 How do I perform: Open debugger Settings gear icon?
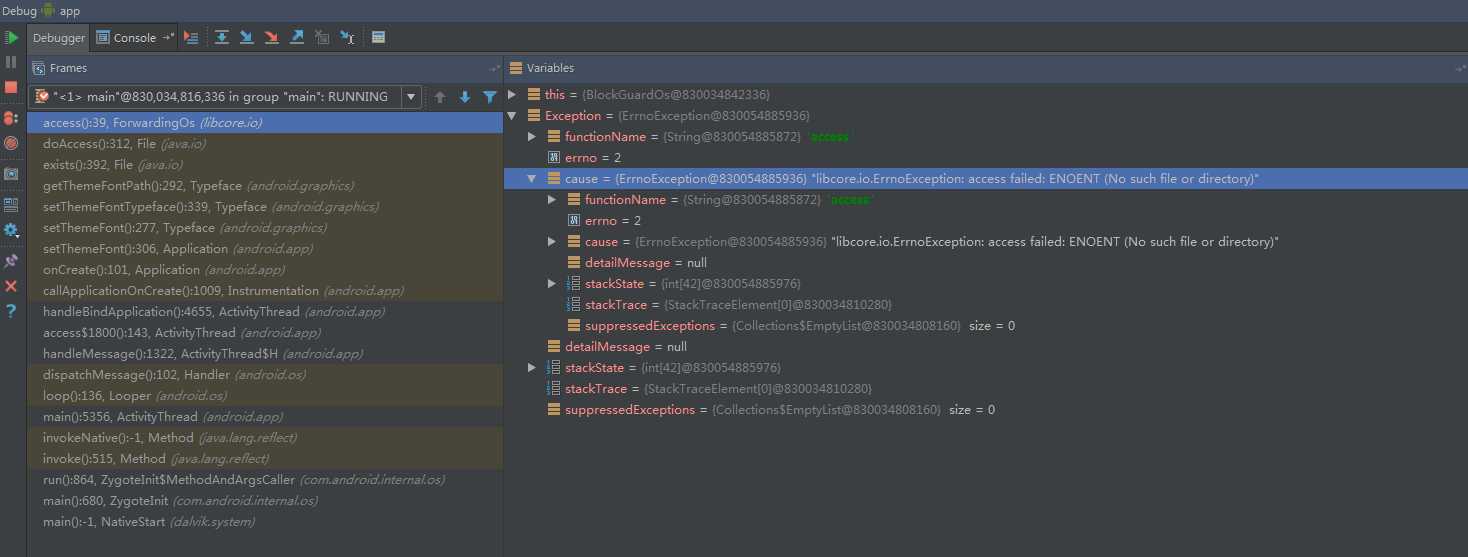[11, 230]
